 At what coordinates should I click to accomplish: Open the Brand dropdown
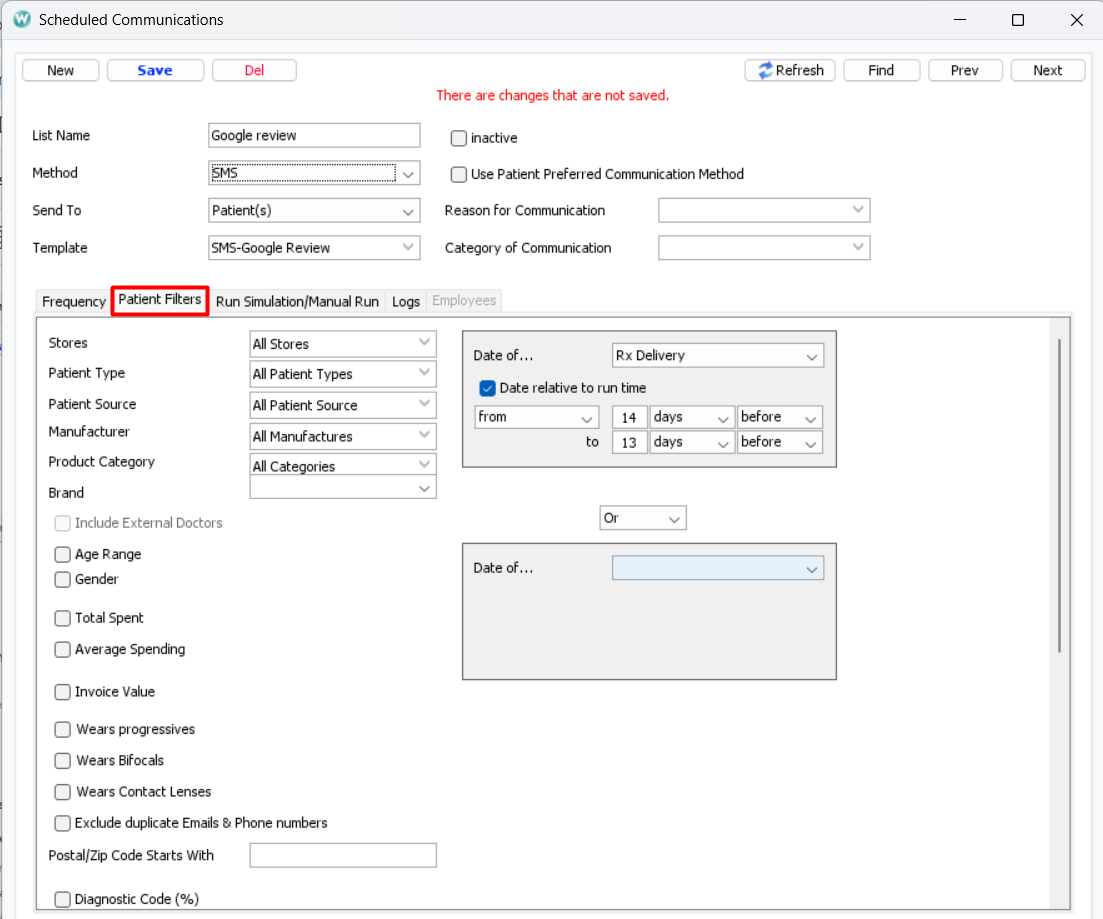[343, 488]
